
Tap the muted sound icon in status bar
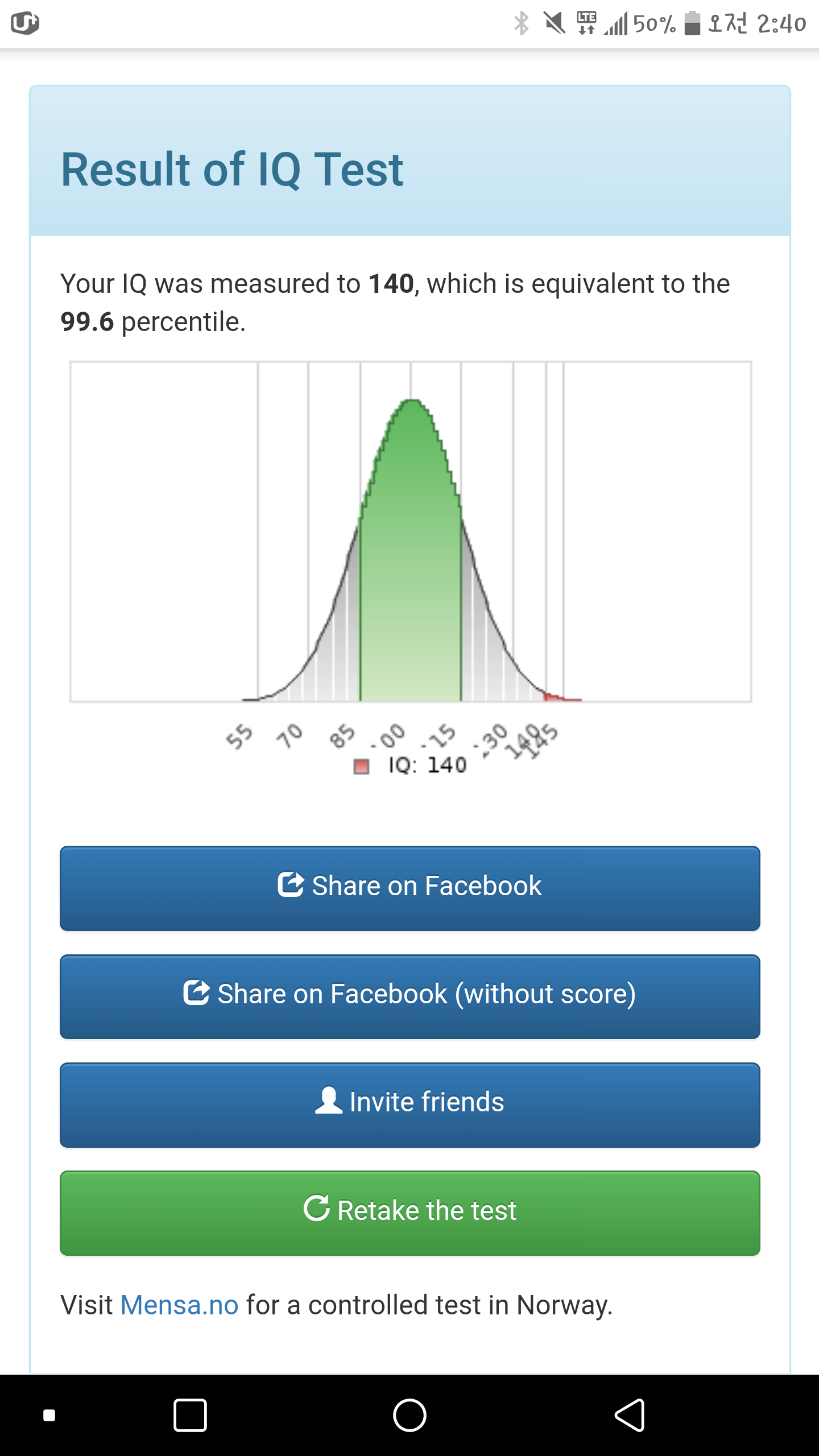pyautogui.click(x=554, y=23)
